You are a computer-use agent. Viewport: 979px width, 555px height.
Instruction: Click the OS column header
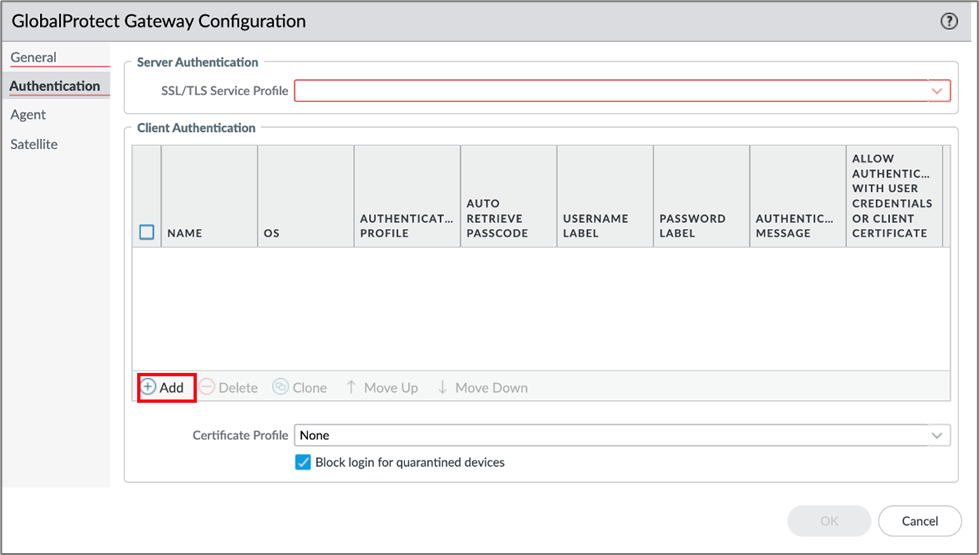click(x=272, y=233)
